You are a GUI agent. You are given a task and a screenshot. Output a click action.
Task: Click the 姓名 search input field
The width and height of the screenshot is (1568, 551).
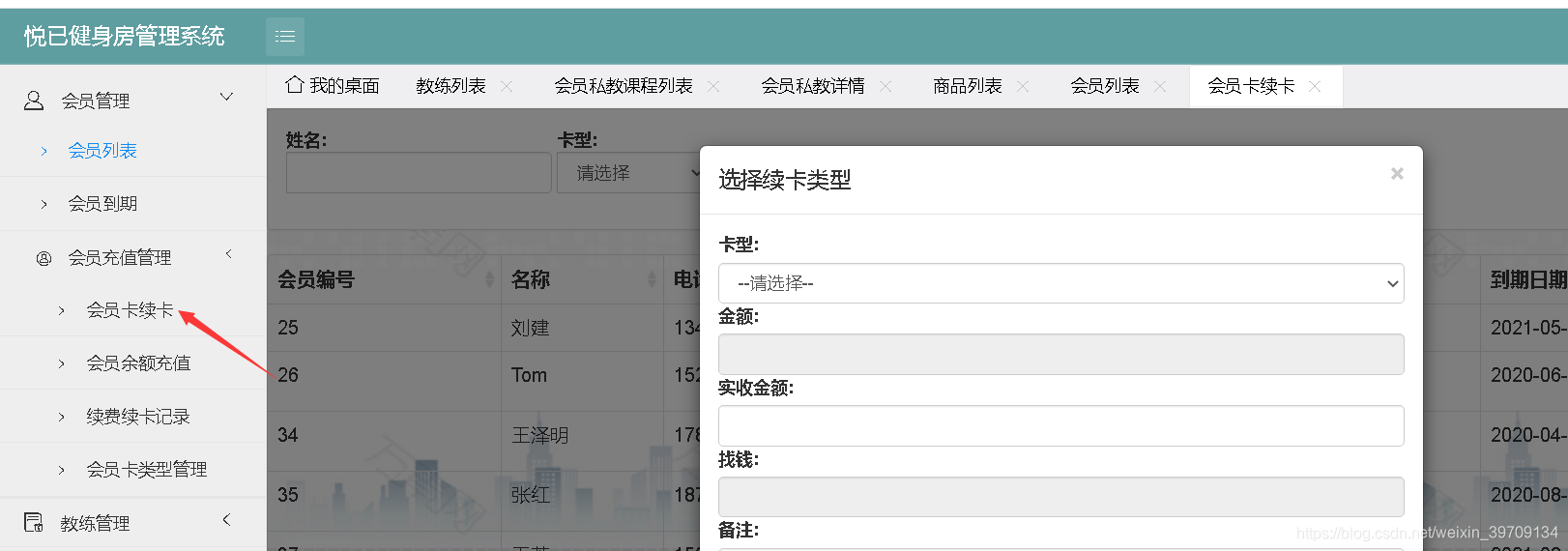tap(419, 173)
